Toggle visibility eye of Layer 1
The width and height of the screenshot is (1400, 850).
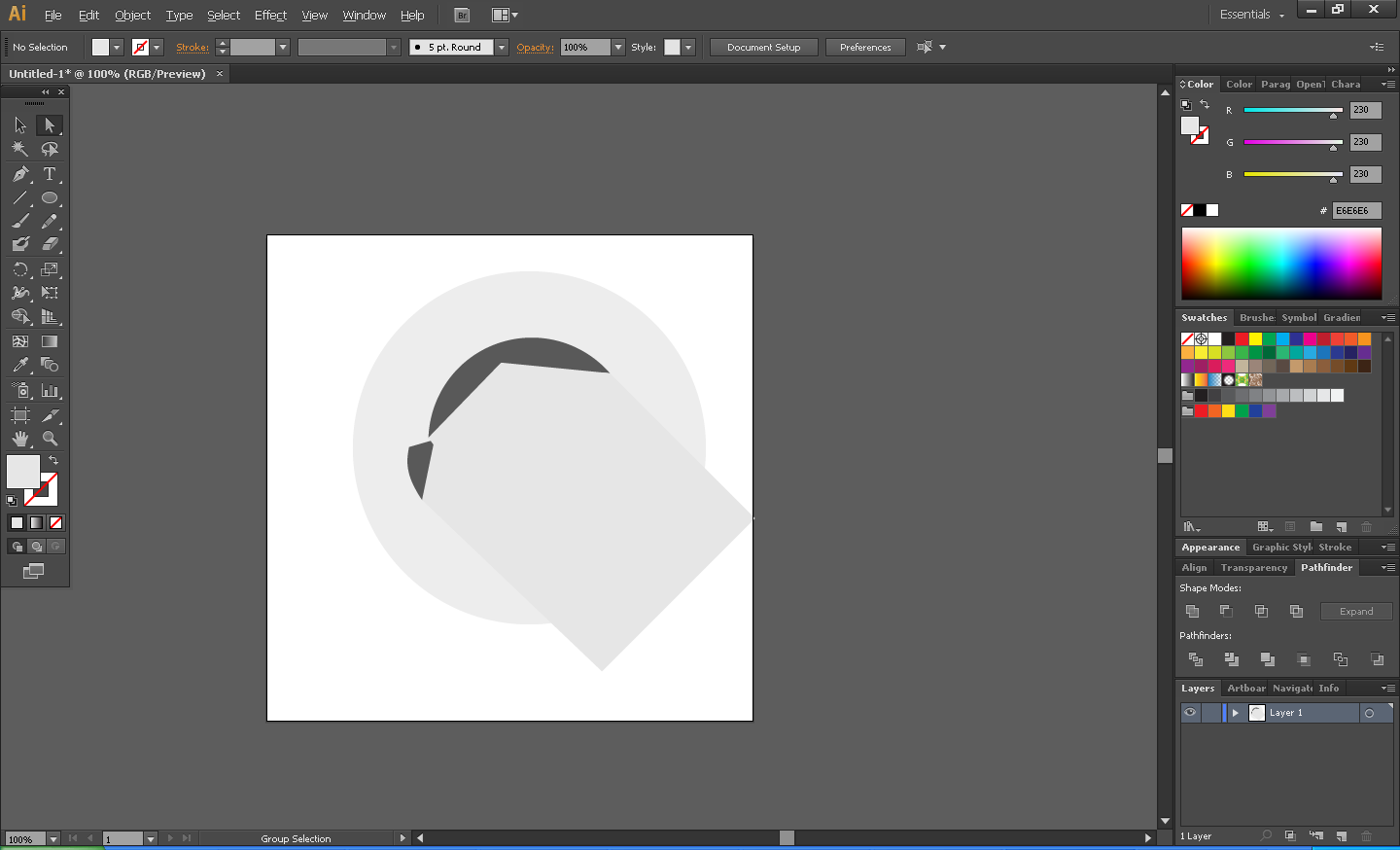(1190, 713)
